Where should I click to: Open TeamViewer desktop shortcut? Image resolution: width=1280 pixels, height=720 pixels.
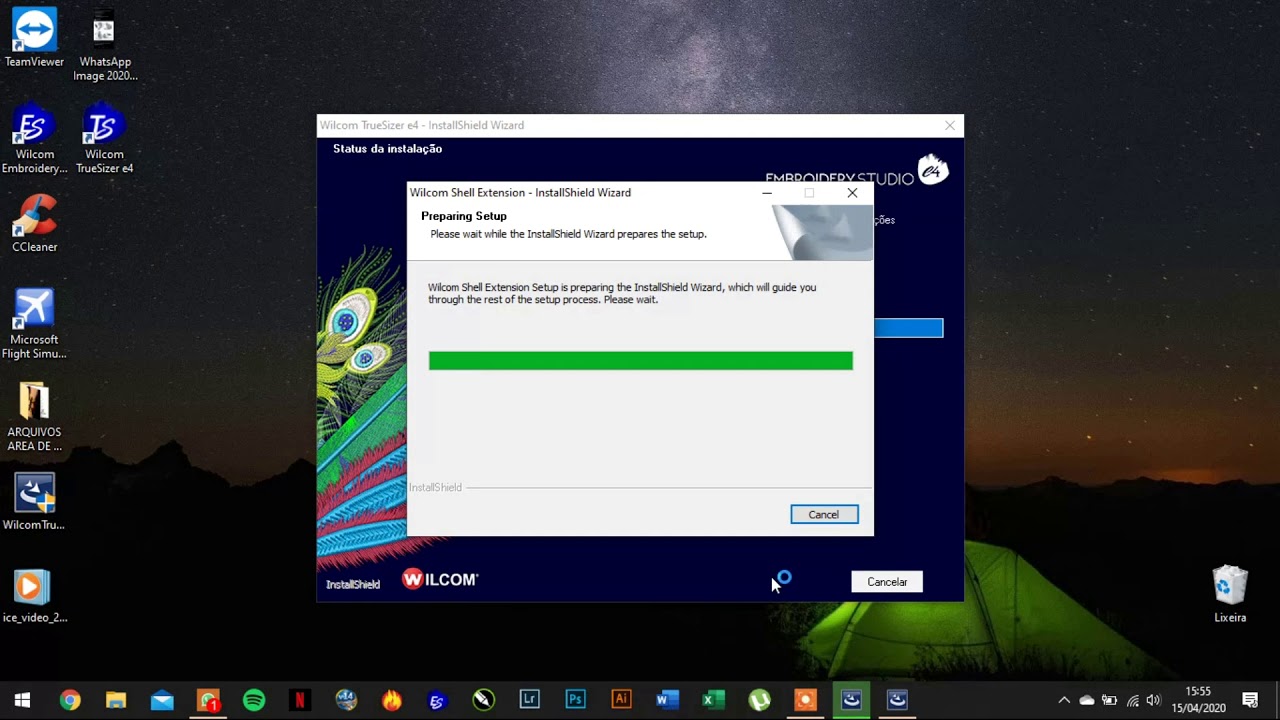tap(34, 38)
